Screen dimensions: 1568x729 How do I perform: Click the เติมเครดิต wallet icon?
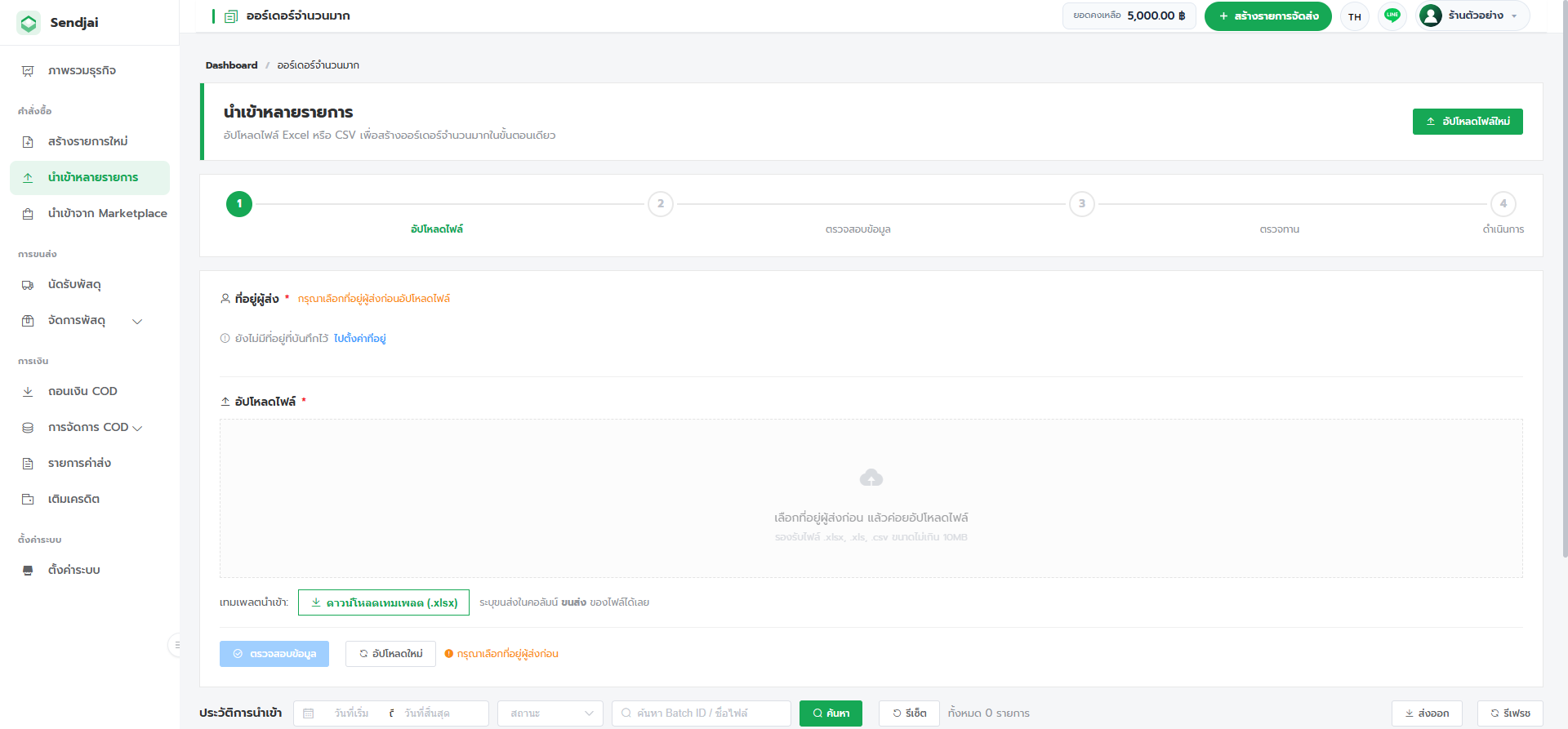[28, 500]
